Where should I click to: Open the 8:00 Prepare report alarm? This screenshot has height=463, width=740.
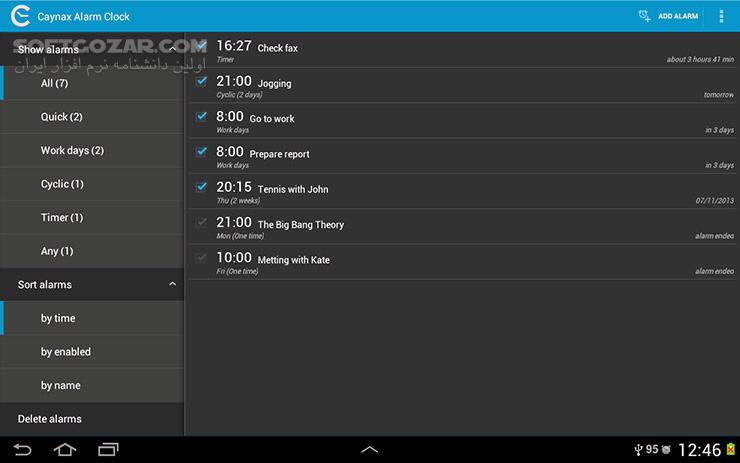pos(462,156)
